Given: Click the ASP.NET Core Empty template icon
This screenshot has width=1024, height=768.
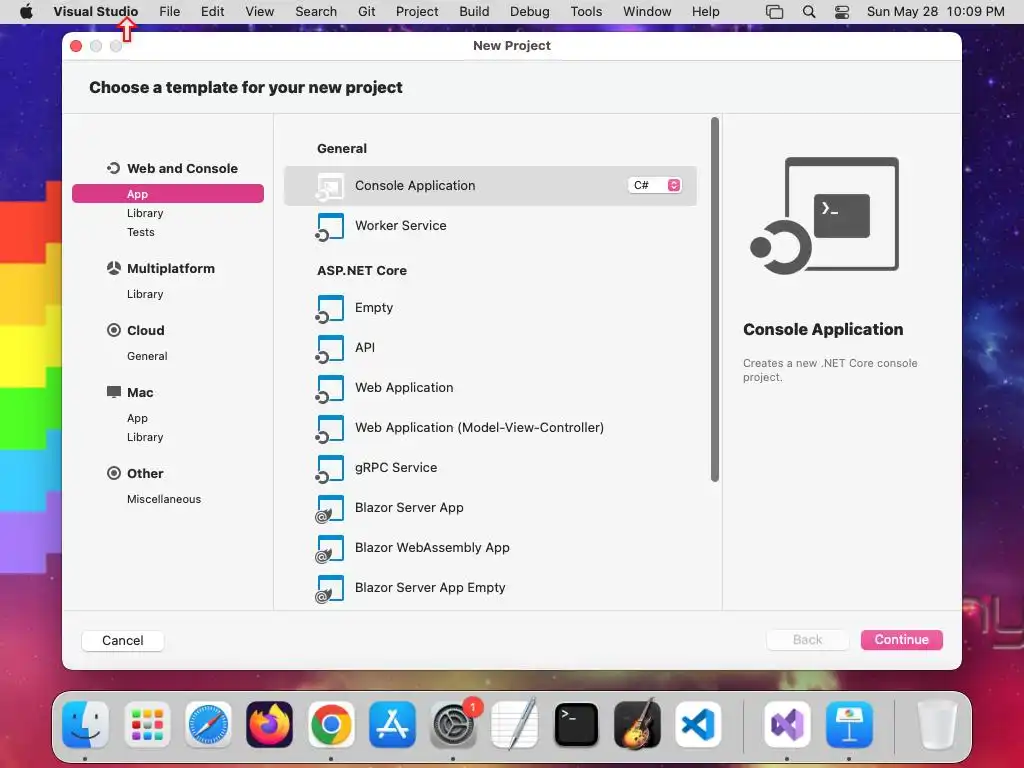Looking at the screenshot, I should click(x=330, y=309).
